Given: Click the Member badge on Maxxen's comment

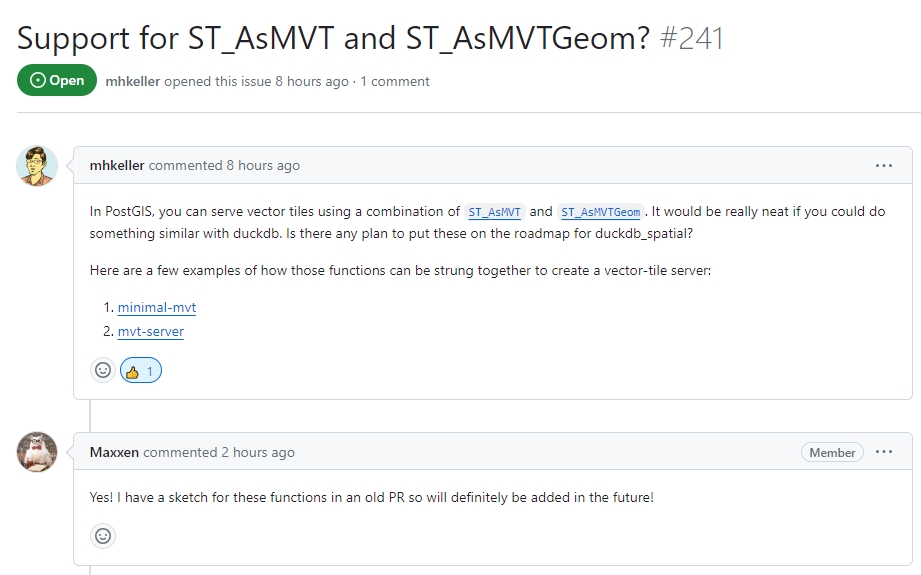Looking at the screenshot, I should pos(832,452).
